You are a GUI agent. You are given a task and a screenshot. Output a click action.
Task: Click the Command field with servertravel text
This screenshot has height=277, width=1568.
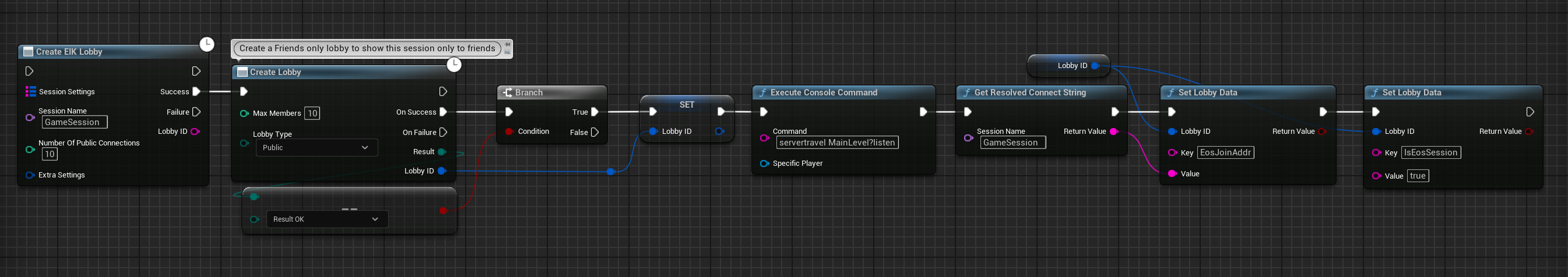tap(837, 143)
